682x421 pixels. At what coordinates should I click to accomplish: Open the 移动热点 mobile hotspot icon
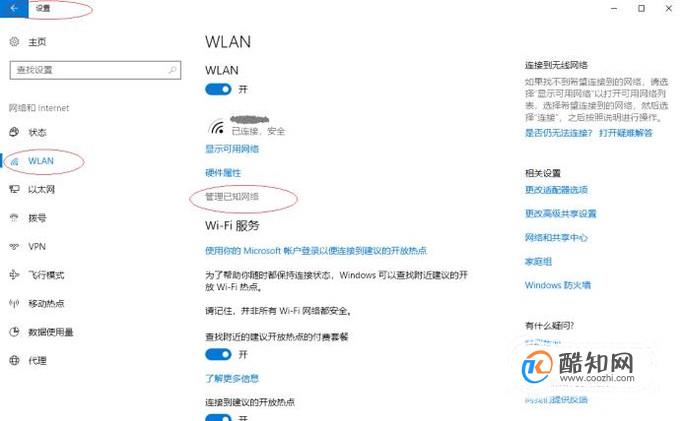pos(14,303)
